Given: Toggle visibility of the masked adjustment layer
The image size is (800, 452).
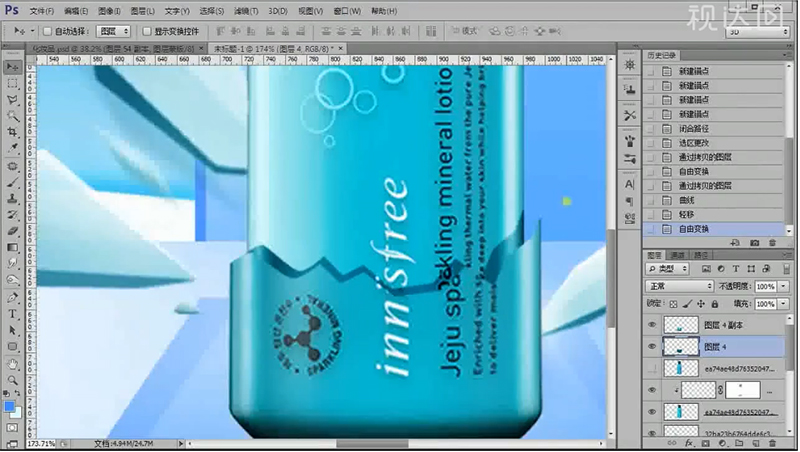Looking at the screenshot, I should 652,390.
